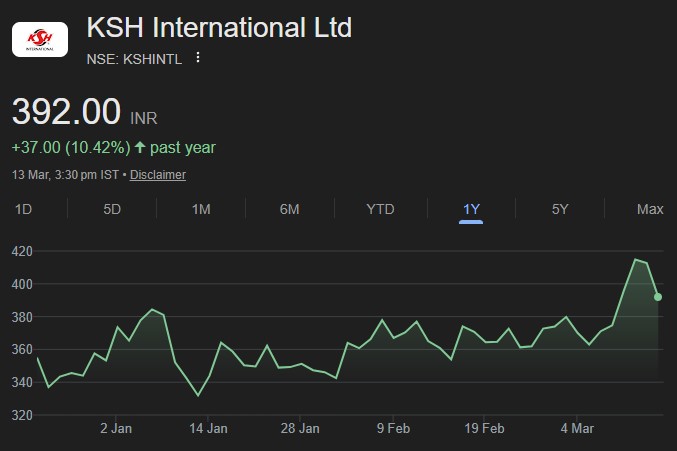This screenshot has height=451, width=677.
Task: Open the three-dot options menu beside KSHINTL
Action: (x=198, y=57)
